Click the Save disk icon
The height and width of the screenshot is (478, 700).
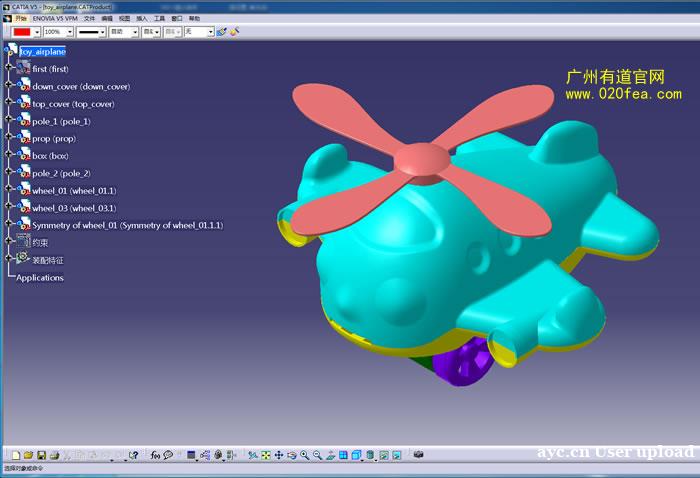(41, 456)
